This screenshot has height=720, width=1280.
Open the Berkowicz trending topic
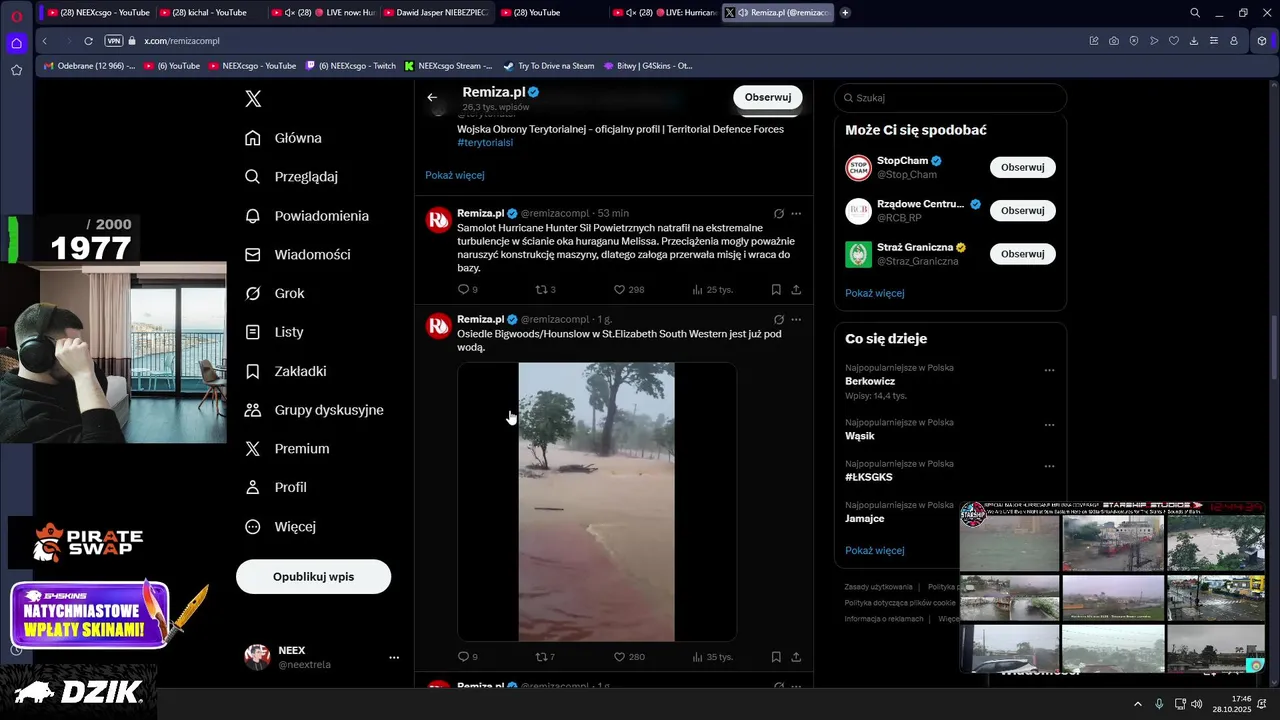(870, 381)
